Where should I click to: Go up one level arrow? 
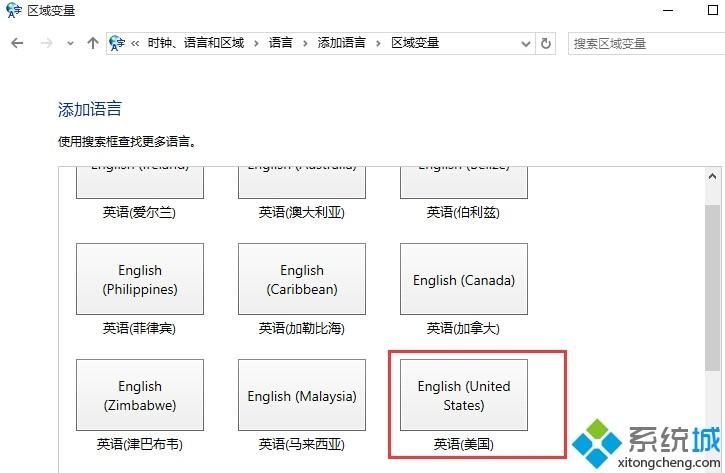click(93, 43)
